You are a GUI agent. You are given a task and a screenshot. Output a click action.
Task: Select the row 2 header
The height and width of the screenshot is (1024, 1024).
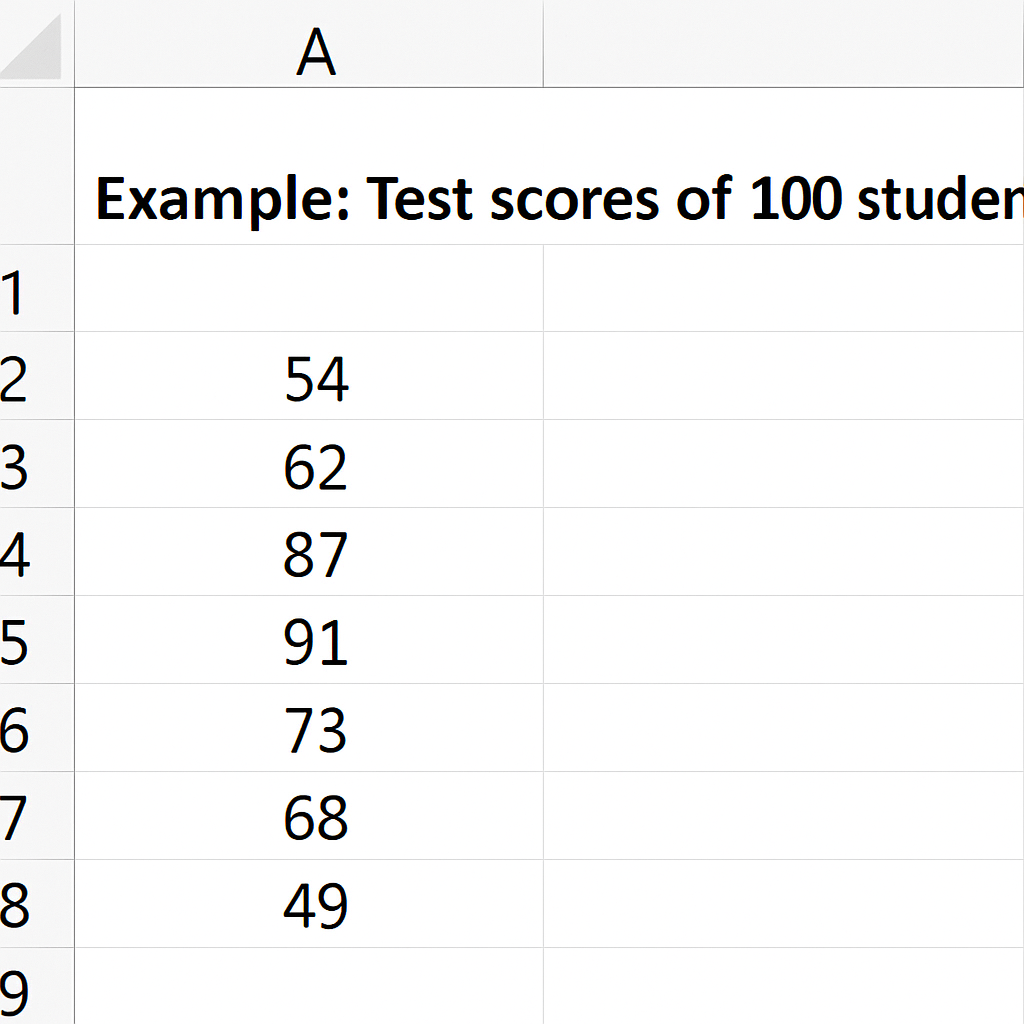[x=20, y=378]
